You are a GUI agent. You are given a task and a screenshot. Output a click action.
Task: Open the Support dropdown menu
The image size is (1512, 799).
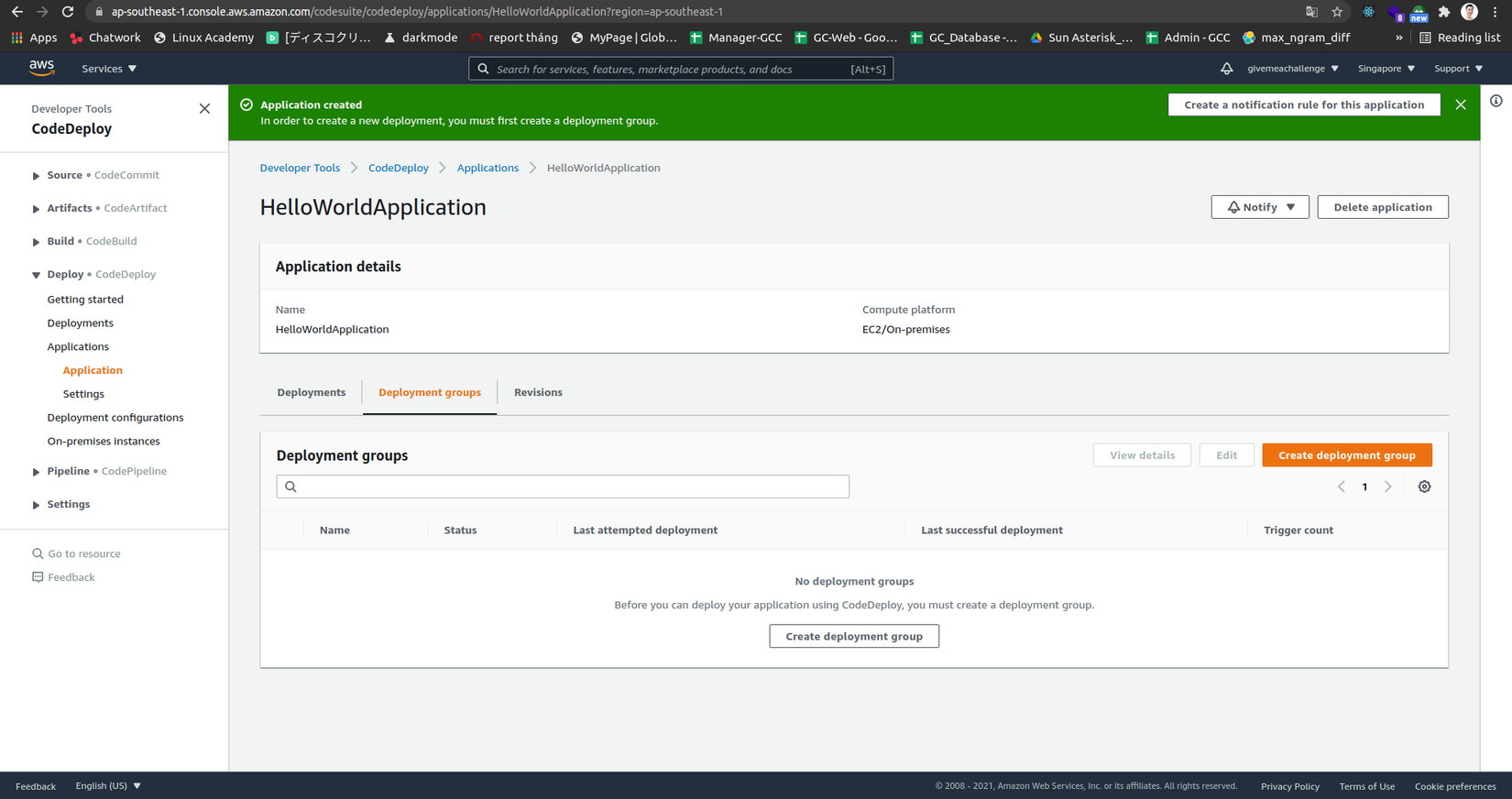pyautogui.click(x=1459, y=69)
